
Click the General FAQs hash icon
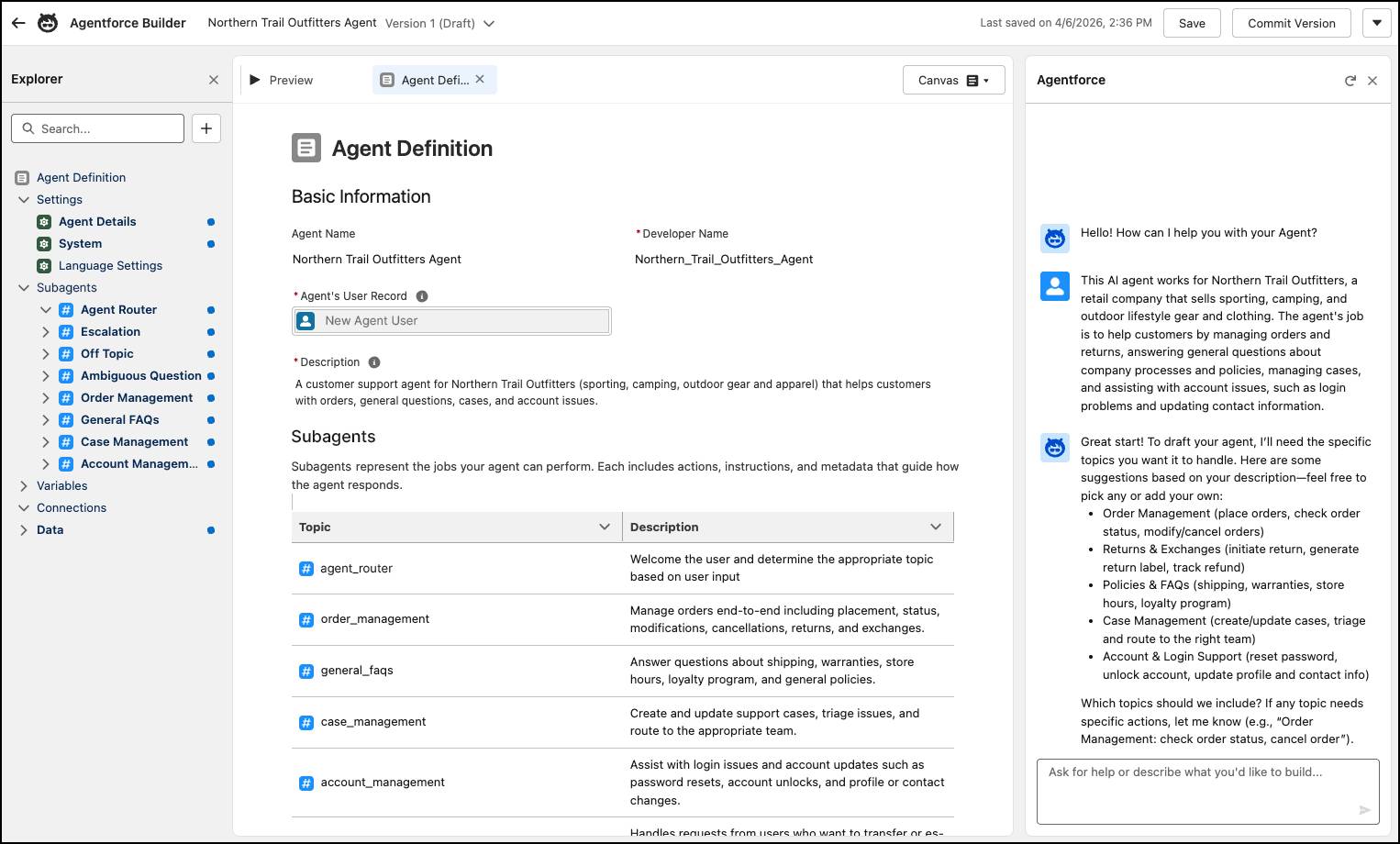coord(66,419)
